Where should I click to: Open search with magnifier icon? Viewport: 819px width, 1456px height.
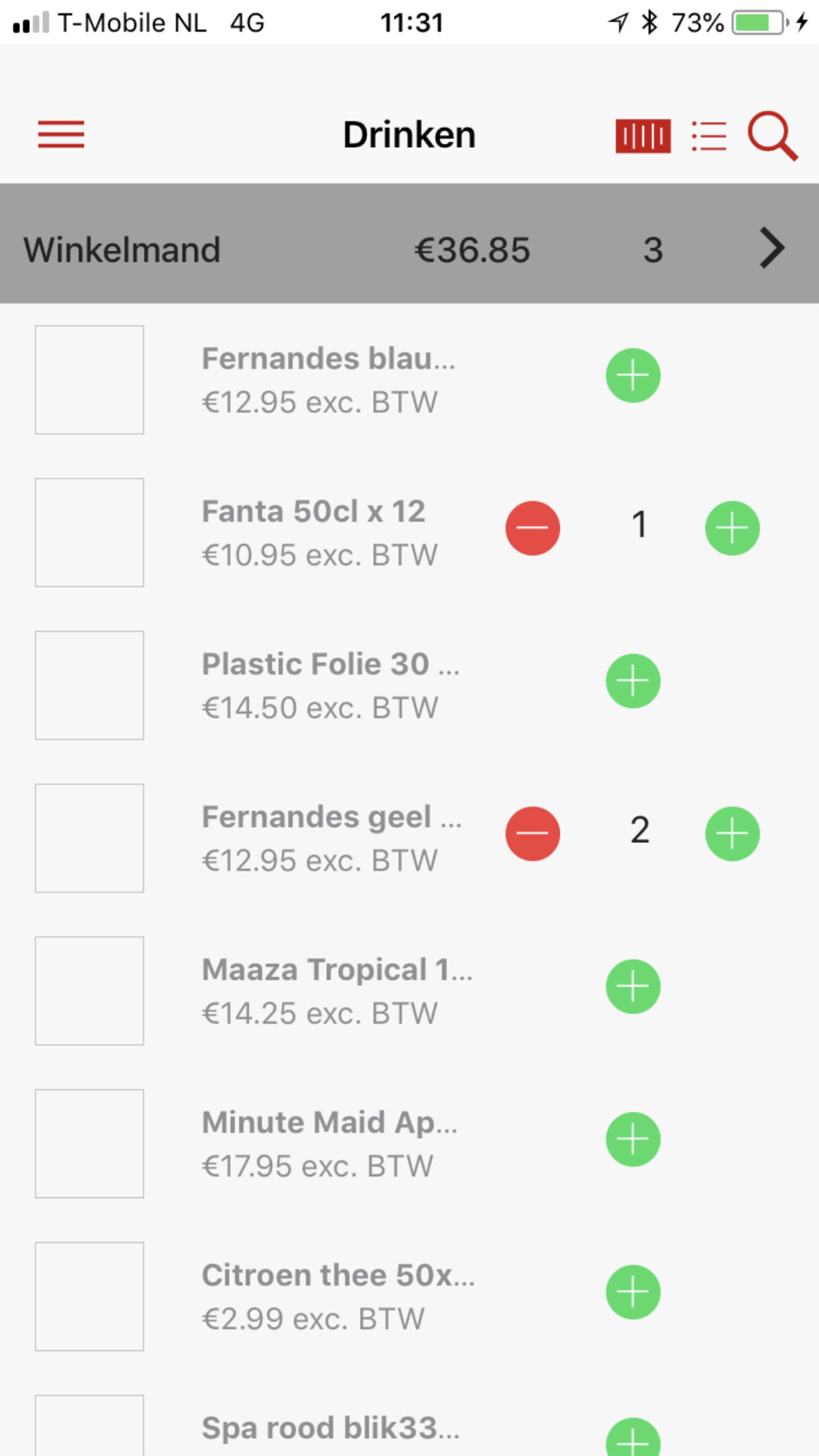click(x=772, y=136)
